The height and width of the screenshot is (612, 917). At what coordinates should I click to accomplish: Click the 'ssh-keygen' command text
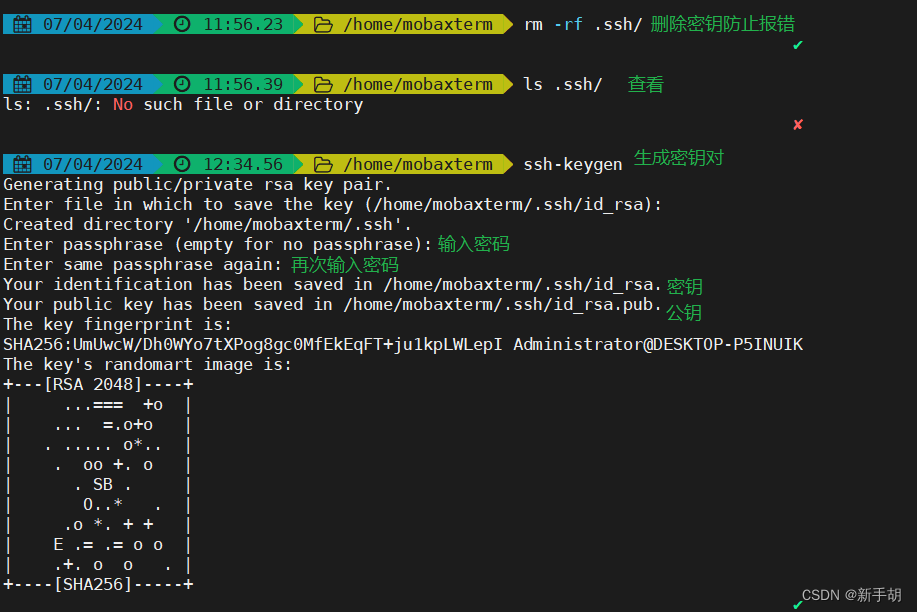point(573,165)
